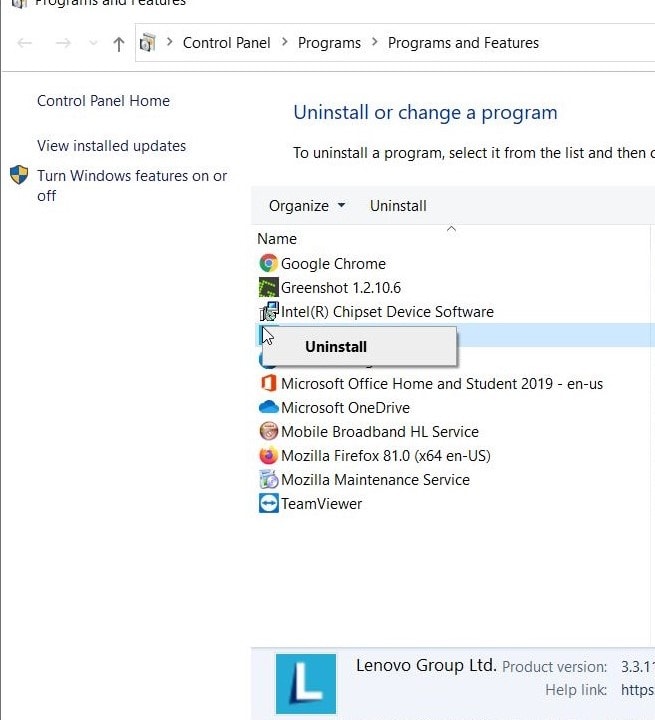Select Intel(R) Chipset Device Software entry

point(387,311)
